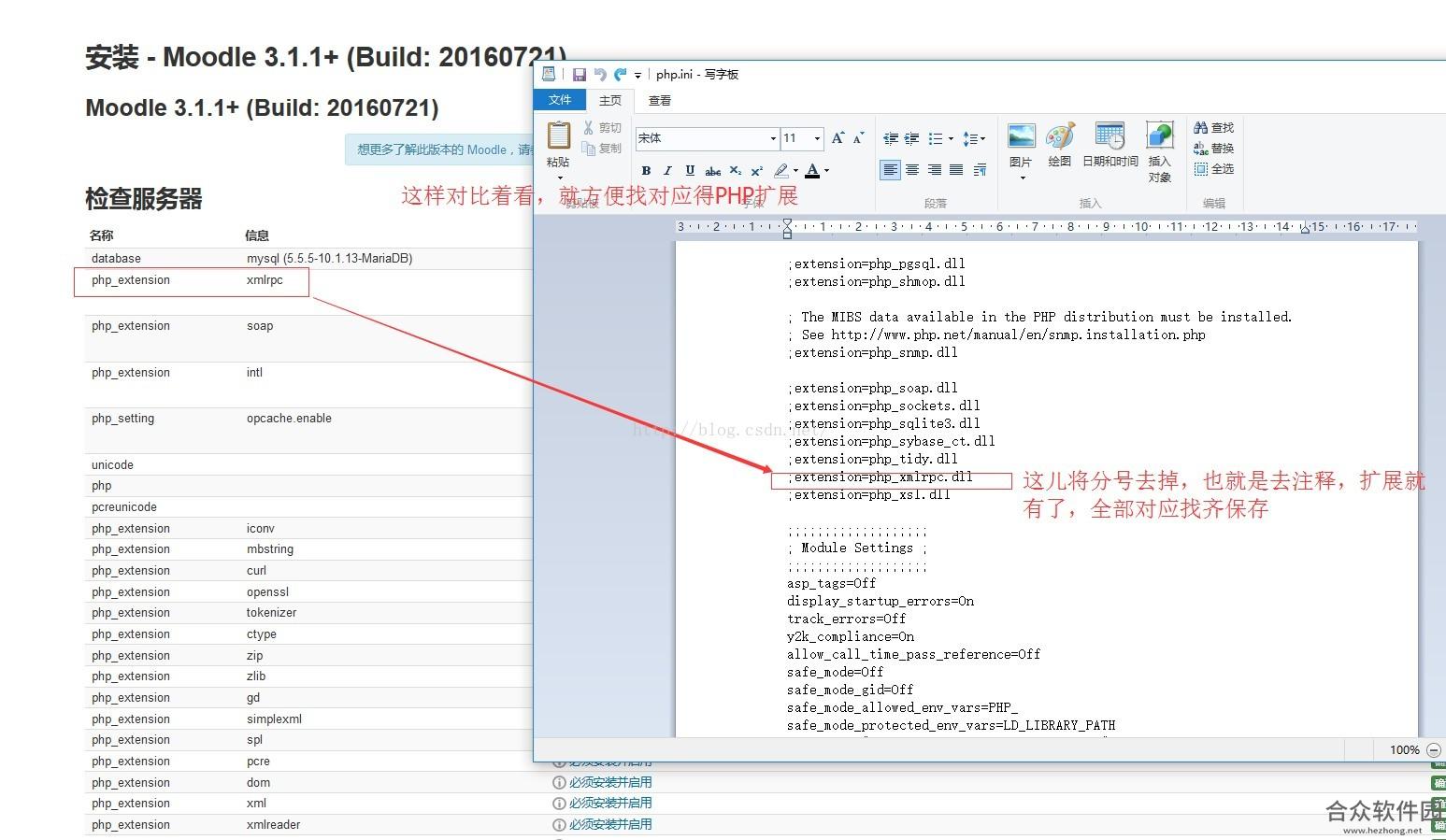
Task: Place cursor on ;extension=php_soap.dll line
Action: coord(872,388)
